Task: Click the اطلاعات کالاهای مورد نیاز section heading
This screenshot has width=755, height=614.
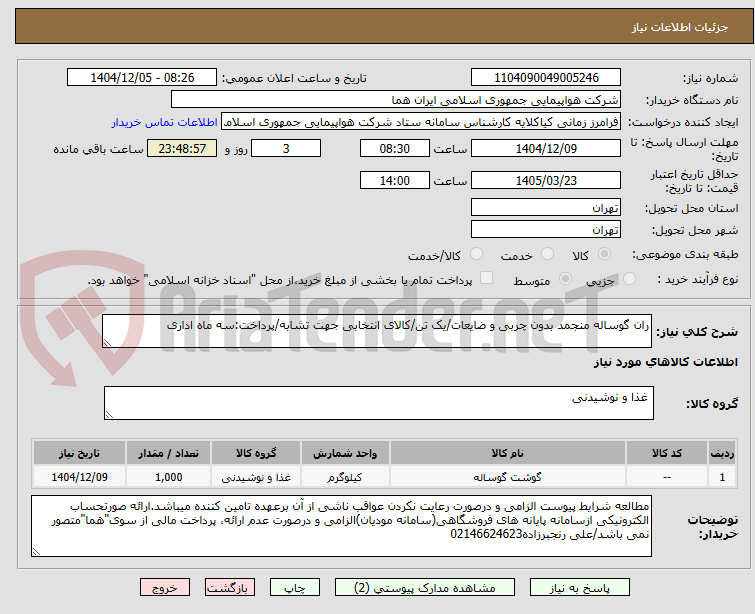Action: [x=665, y=362]
